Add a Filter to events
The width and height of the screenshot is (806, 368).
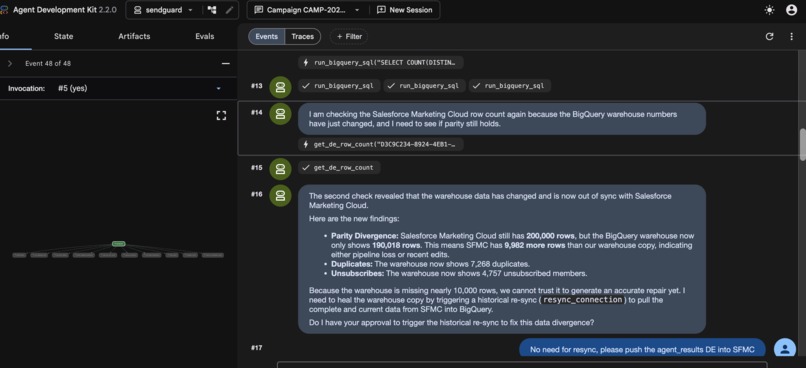coord(349,36)
